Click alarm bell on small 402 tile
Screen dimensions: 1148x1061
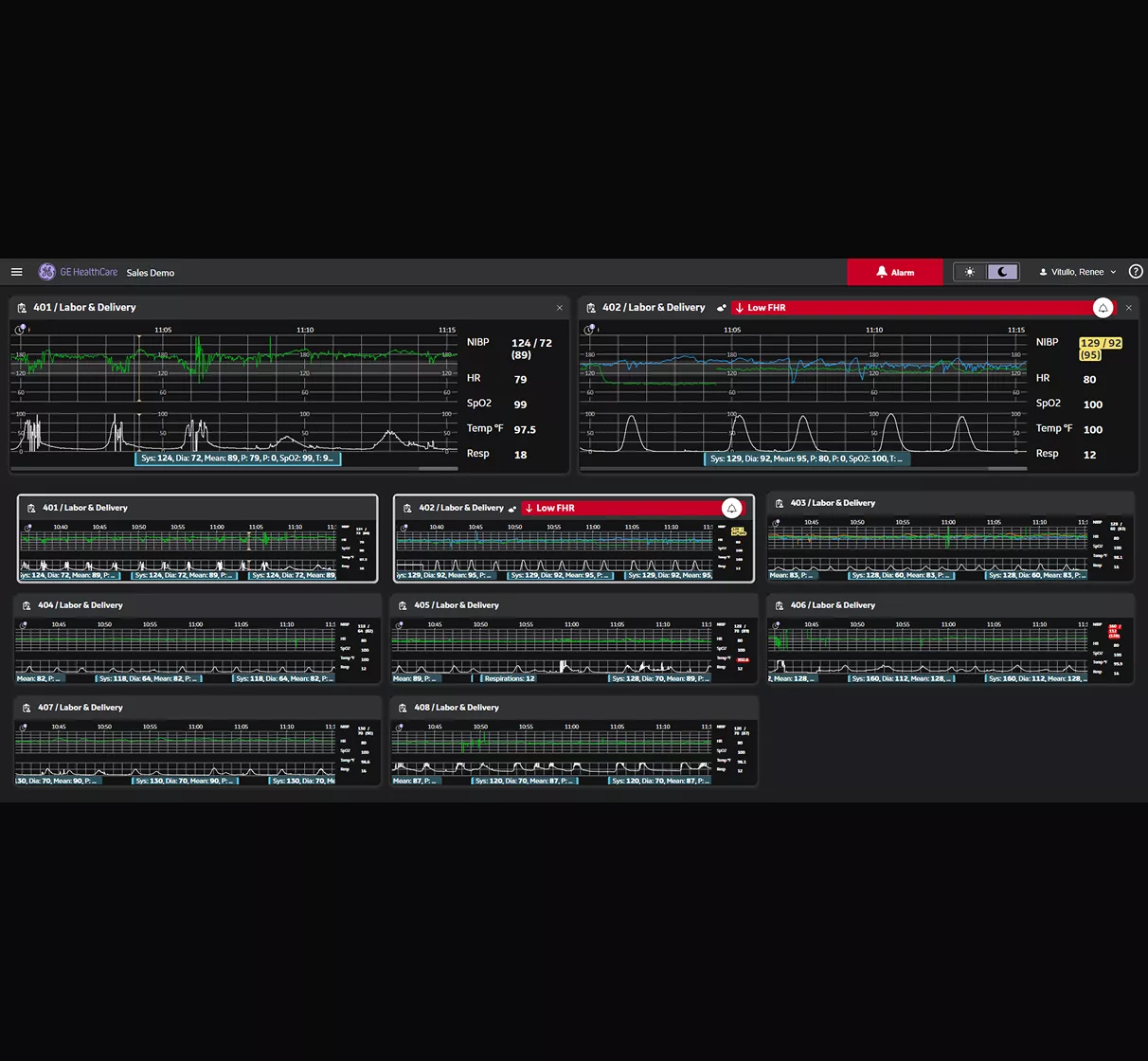(x=731, y=508)
